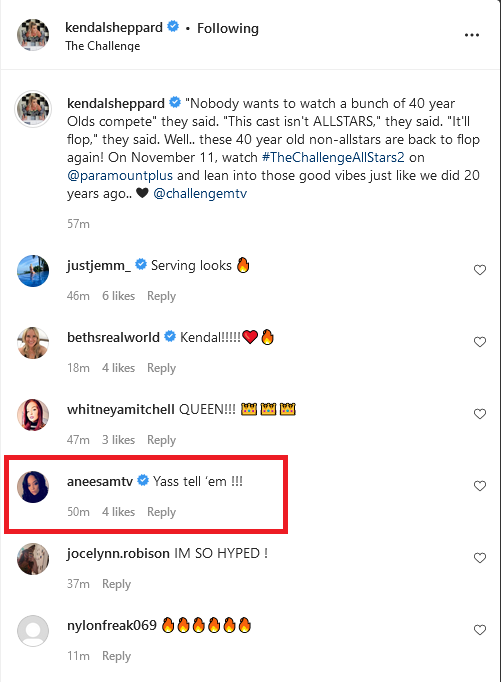Image resolution: width=501 pixels, height=682 pixels.
Task: Tap the heart beside nylonfreak069's comment
Action: point(480,630)
